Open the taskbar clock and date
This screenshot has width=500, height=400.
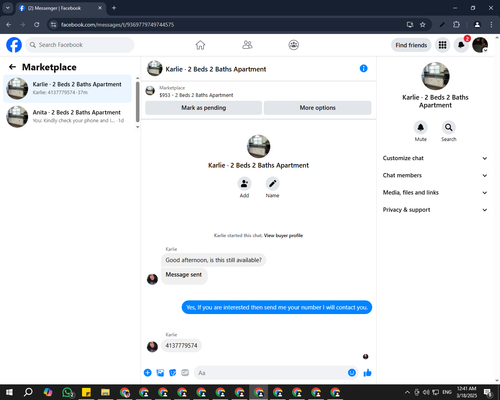[x=467, y=392]
